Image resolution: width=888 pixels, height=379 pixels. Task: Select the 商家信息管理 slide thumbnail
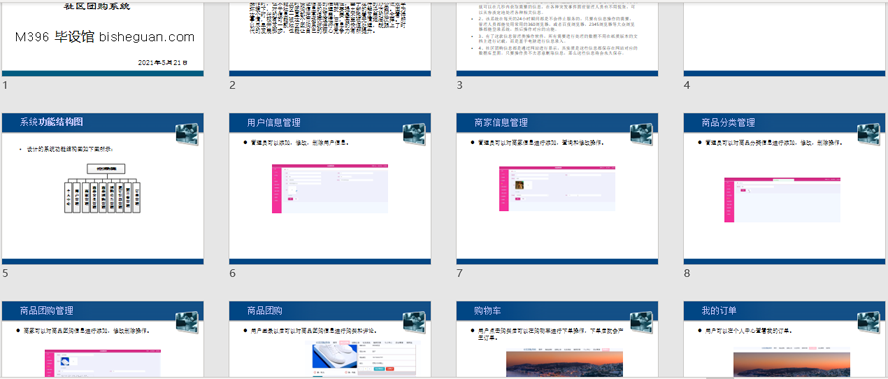pos(557,189)
